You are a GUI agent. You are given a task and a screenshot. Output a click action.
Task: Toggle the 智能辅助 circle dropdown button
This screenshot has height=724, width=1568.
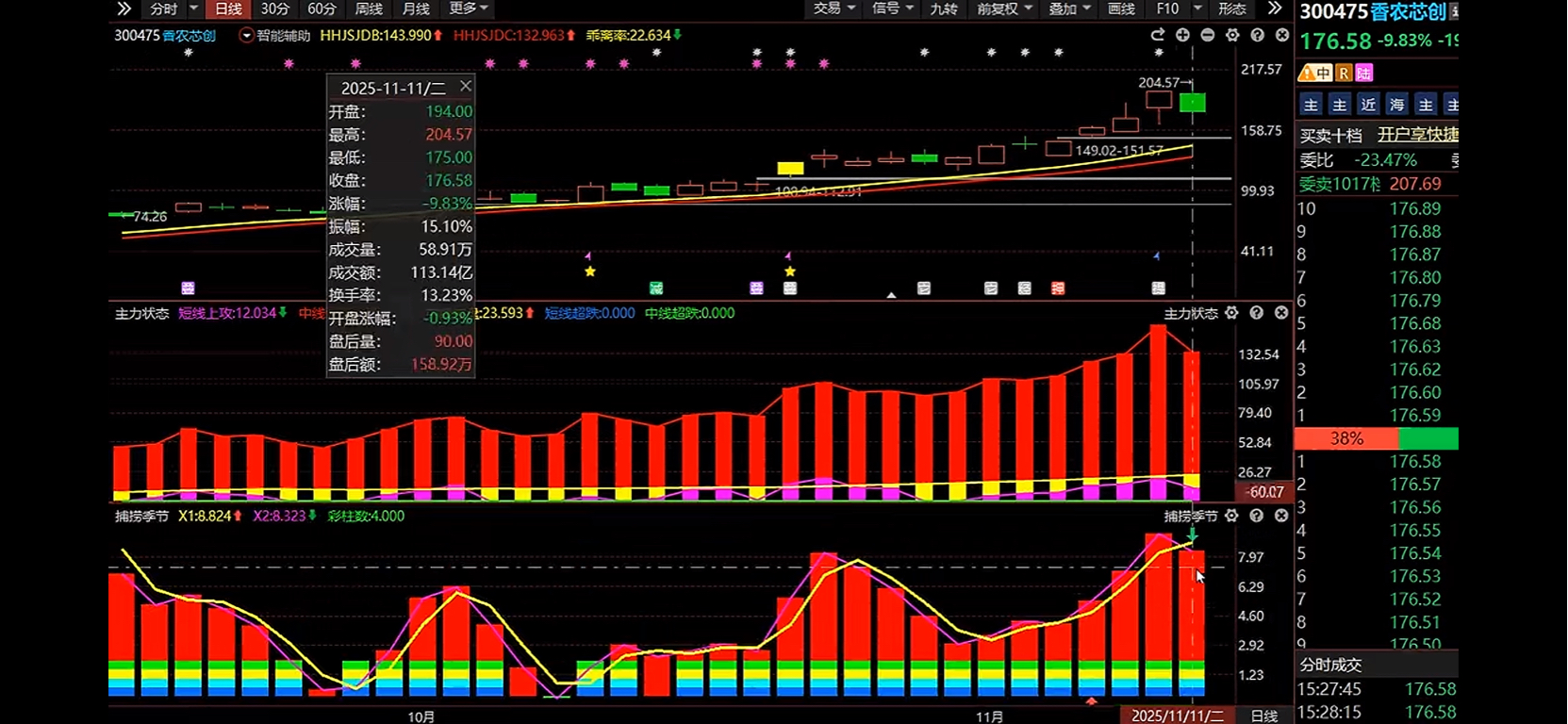tap(247, 36)
